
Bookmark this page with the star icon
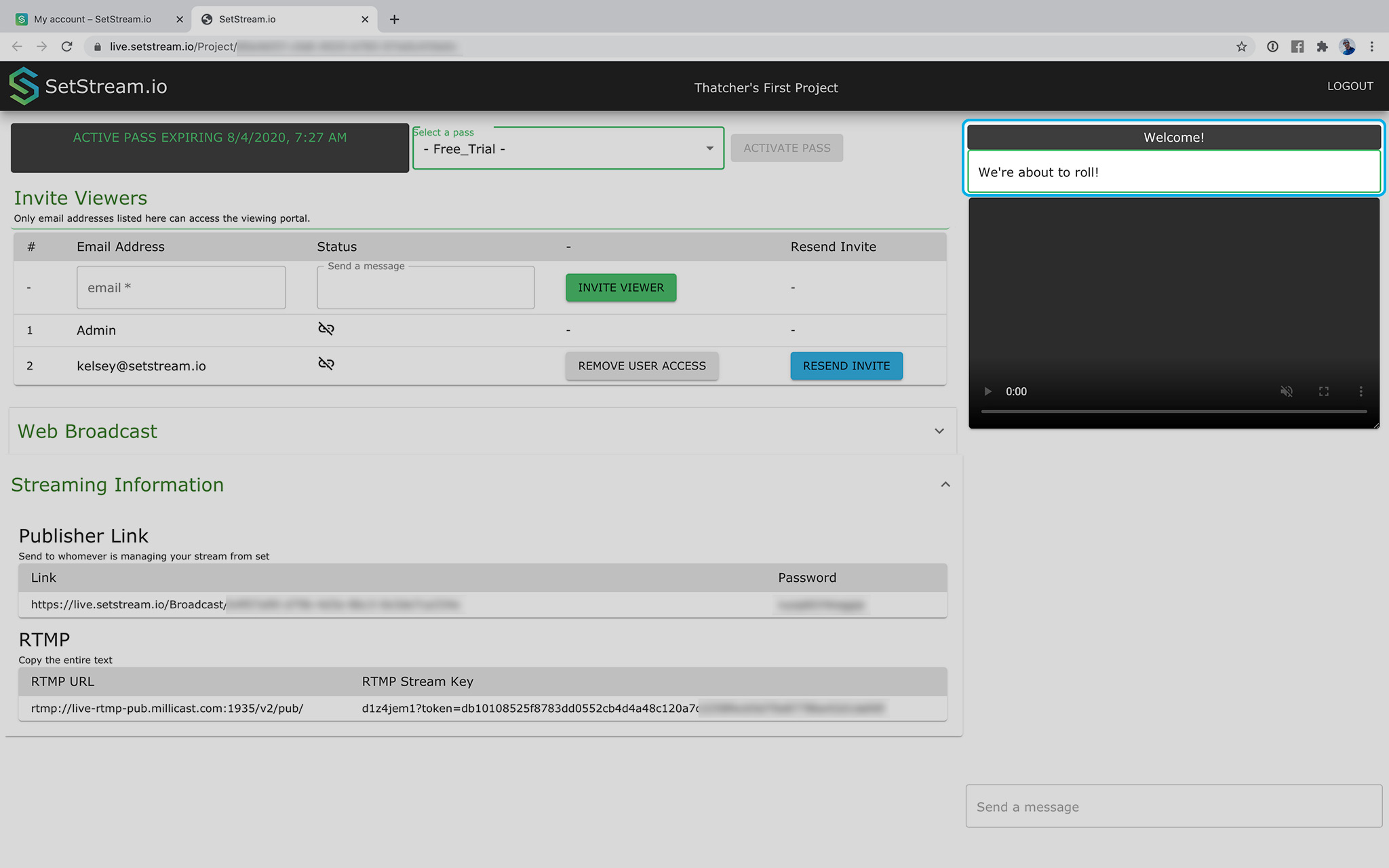[1241, 47]
